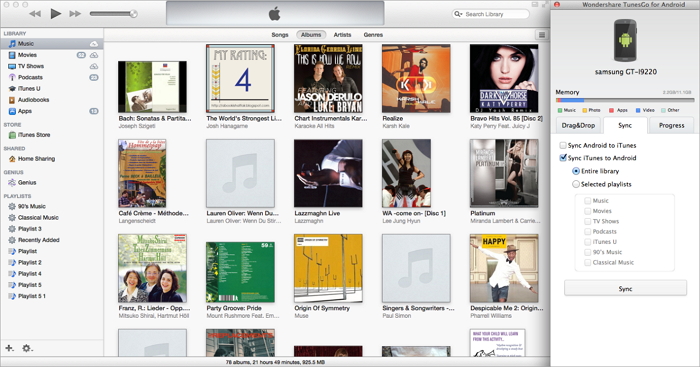Start playback with the play button

55,14
